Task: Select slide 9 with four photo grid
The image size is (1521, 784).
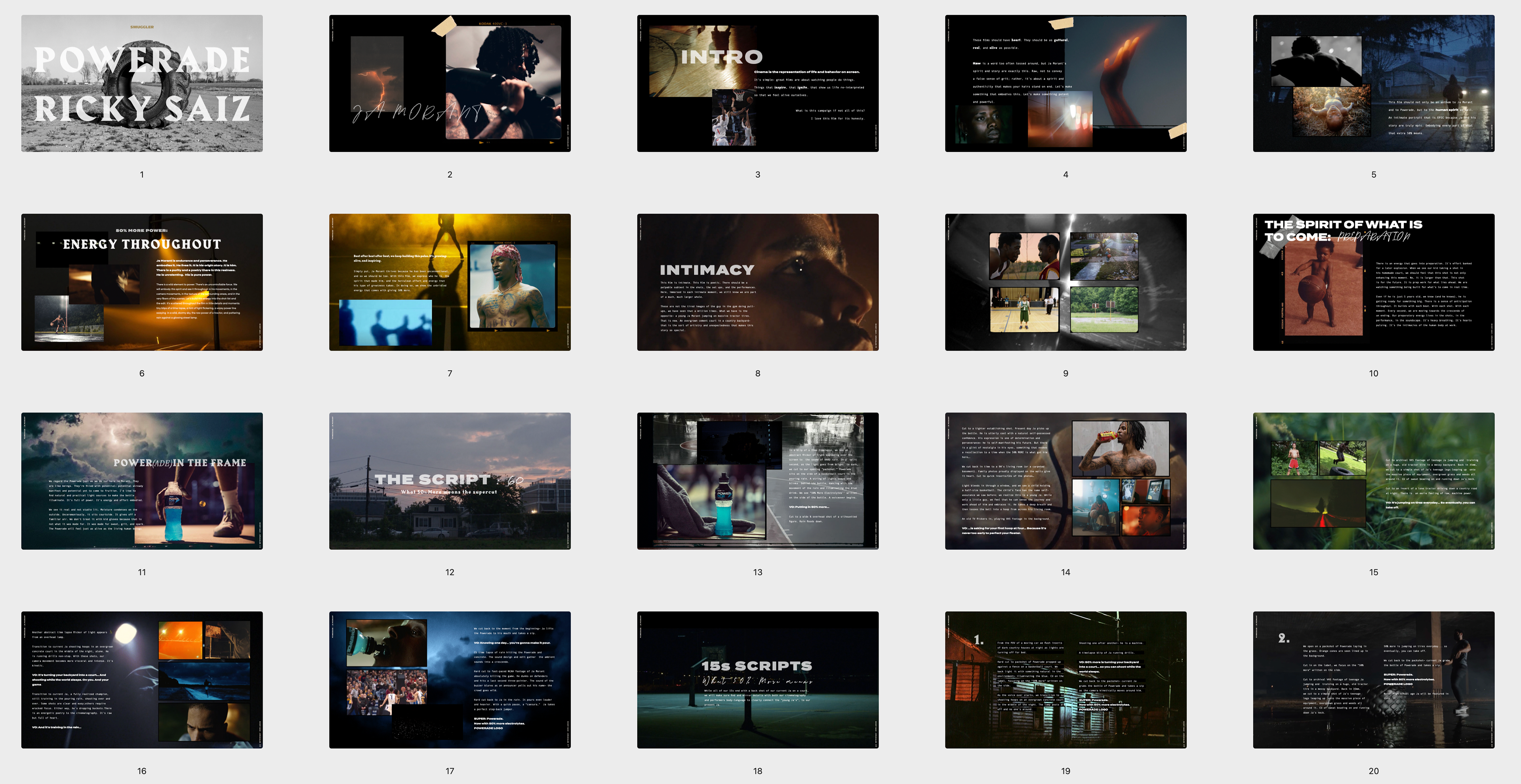Action: pos(1065,282)
